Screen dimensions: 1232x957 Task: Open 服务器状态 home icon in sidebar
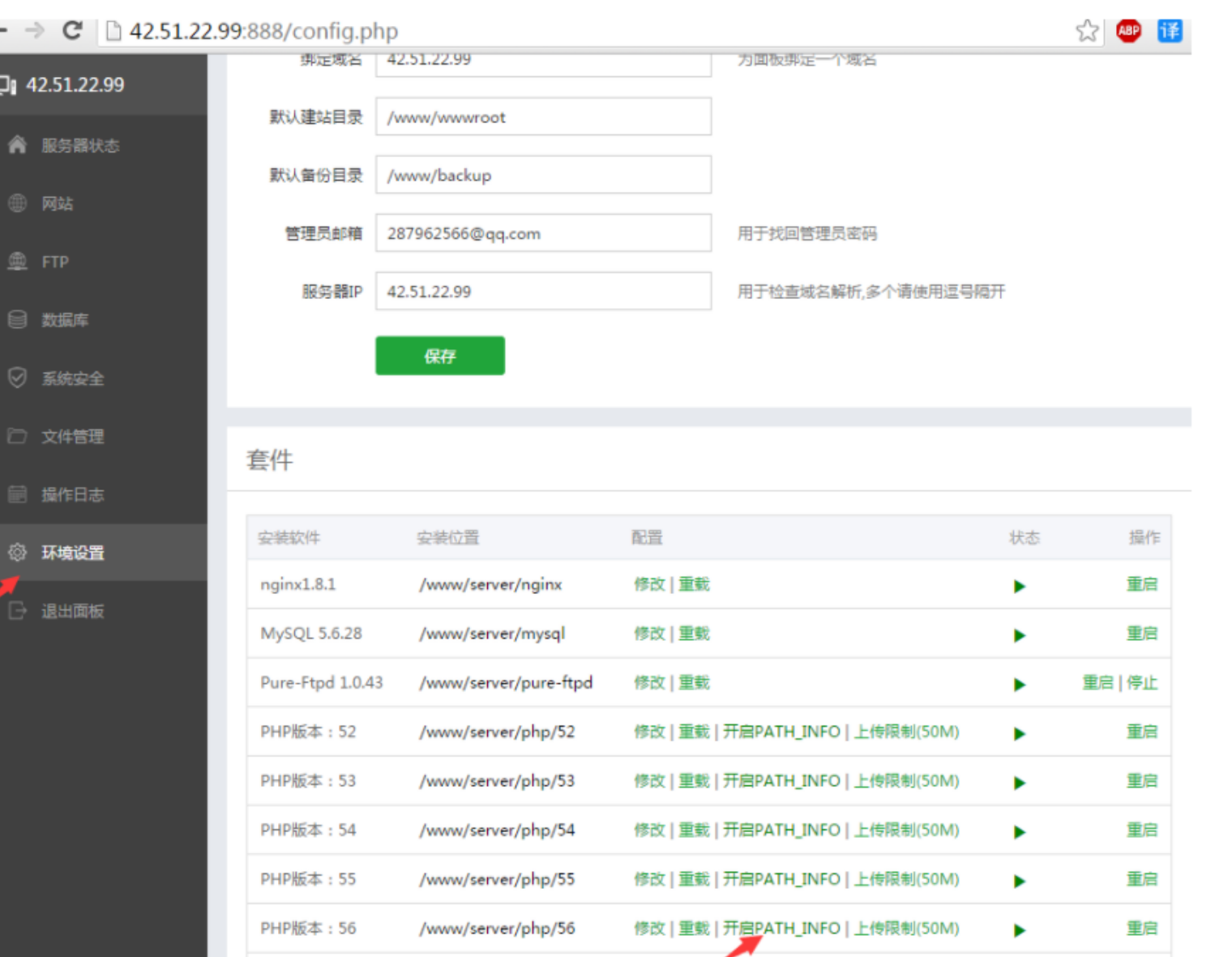[x=17, y=145]
